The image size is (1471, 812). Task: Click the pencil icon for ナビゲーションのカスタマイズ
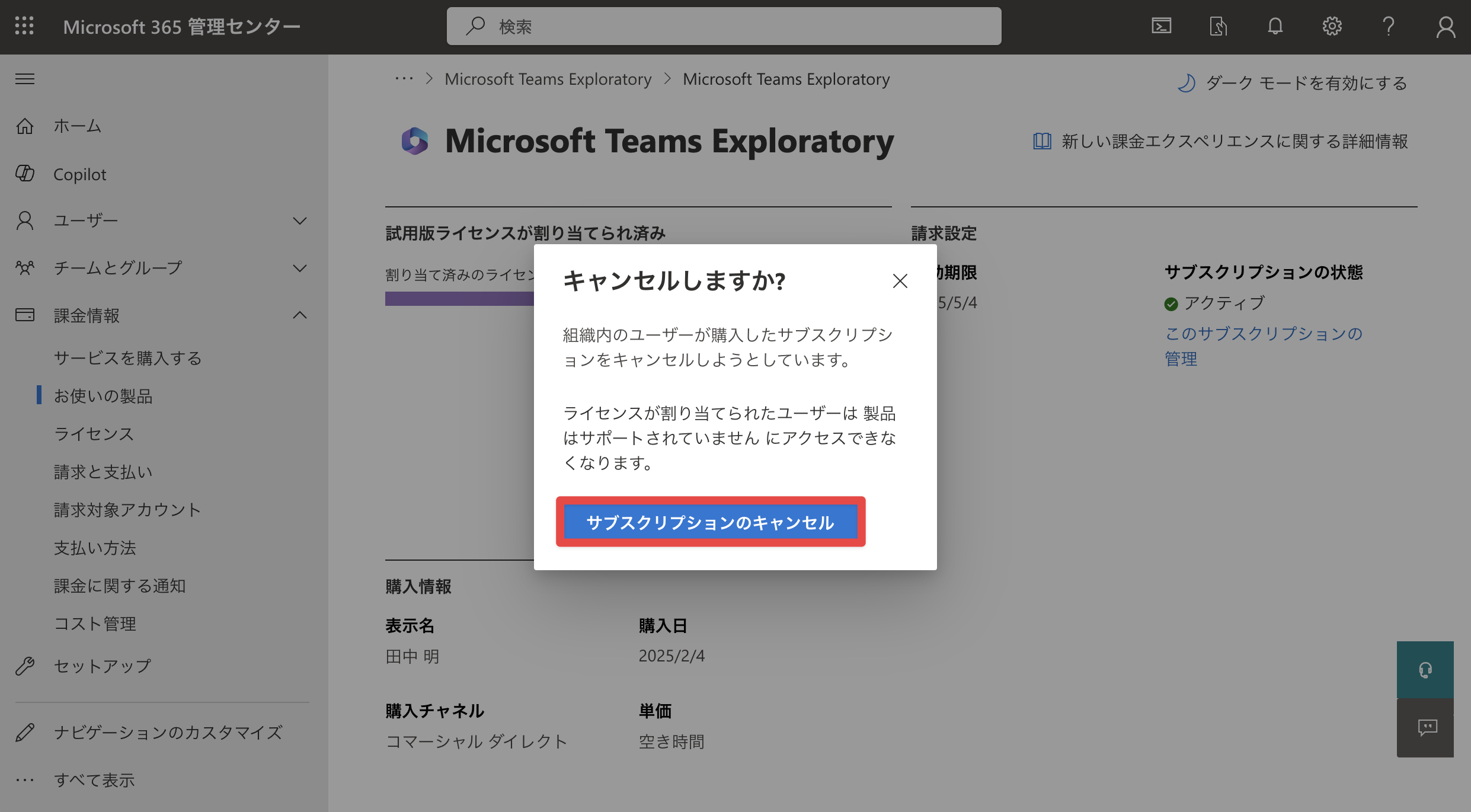(24, 733)
